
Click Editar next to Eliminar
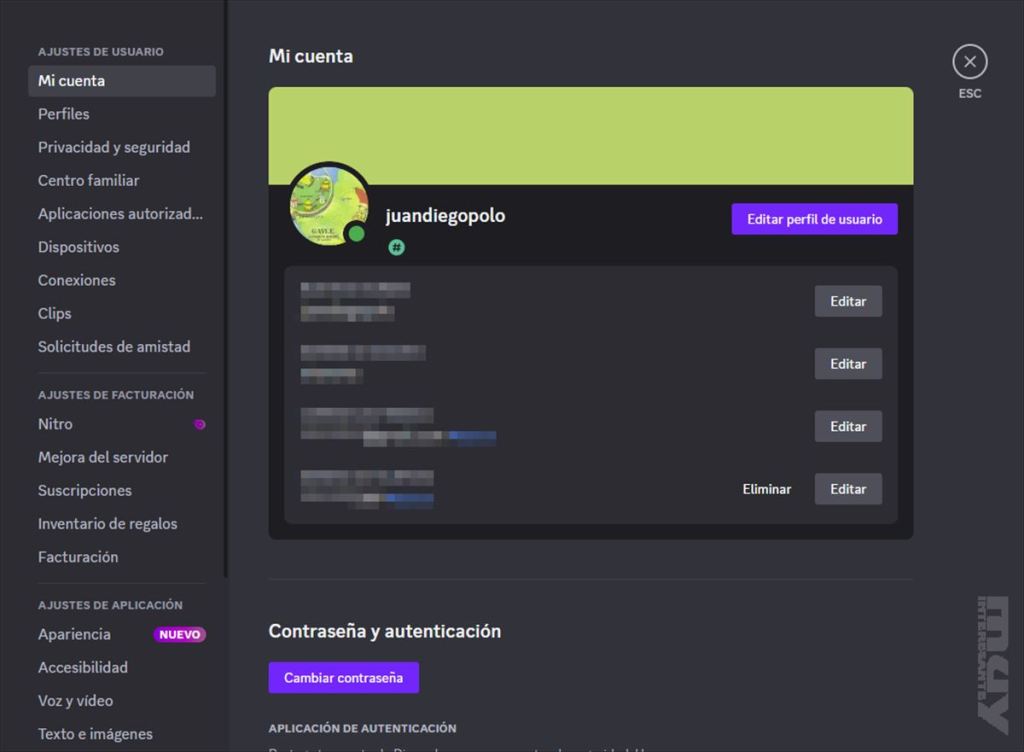[848, 490]
